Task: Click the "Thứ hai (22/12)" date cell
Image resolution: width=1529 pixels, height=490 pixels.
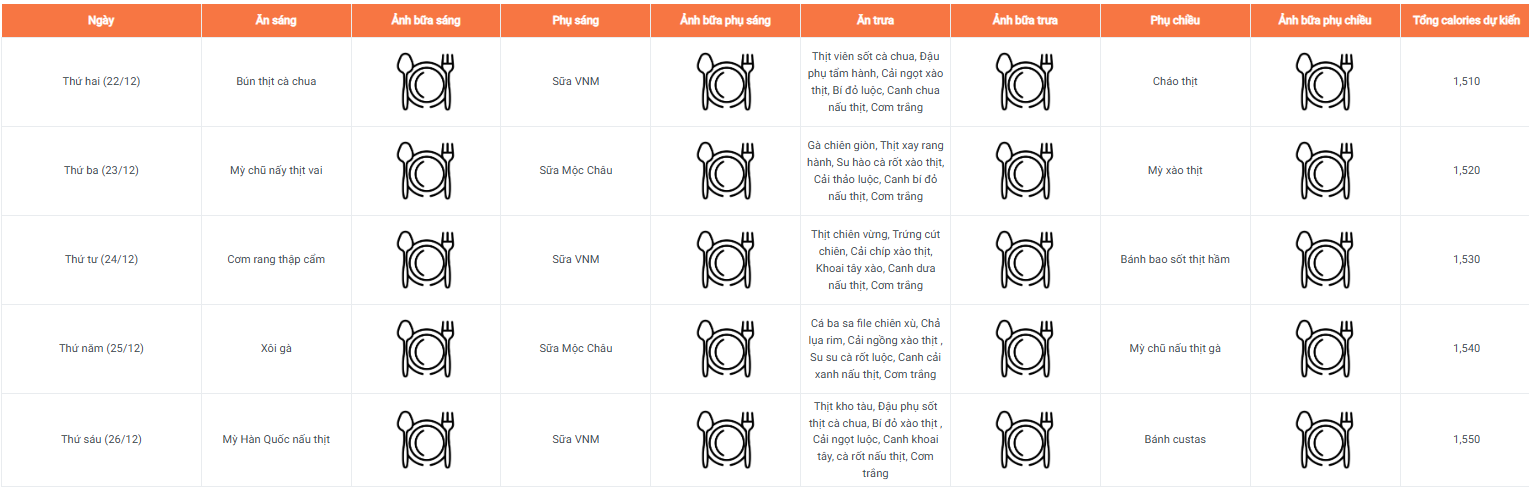Action: coord(101,81)
